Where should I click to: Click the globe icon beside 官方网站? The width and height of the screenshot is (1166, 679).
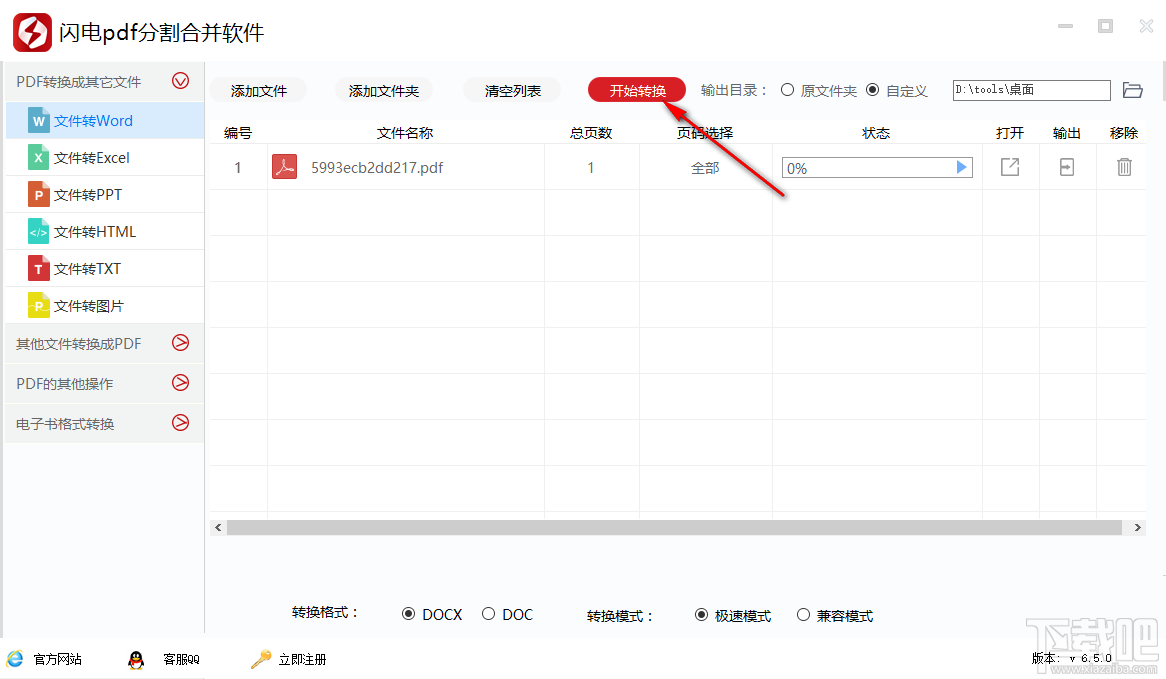tap(14, 659)
